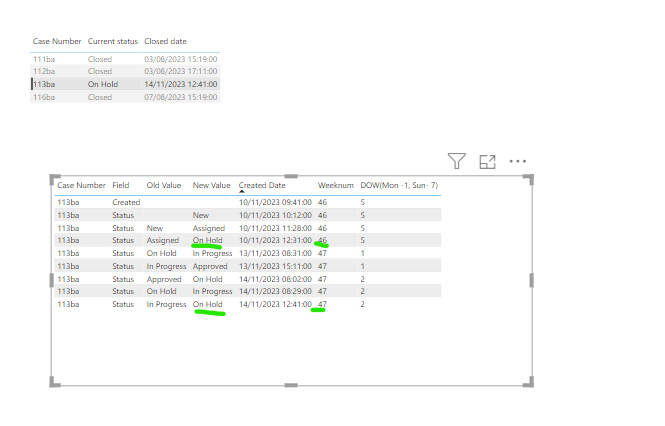This screenshot has width=665, height=426.
Task: Click the Weeknum column header
Action: pyautogui.click(x=335, y=185)
